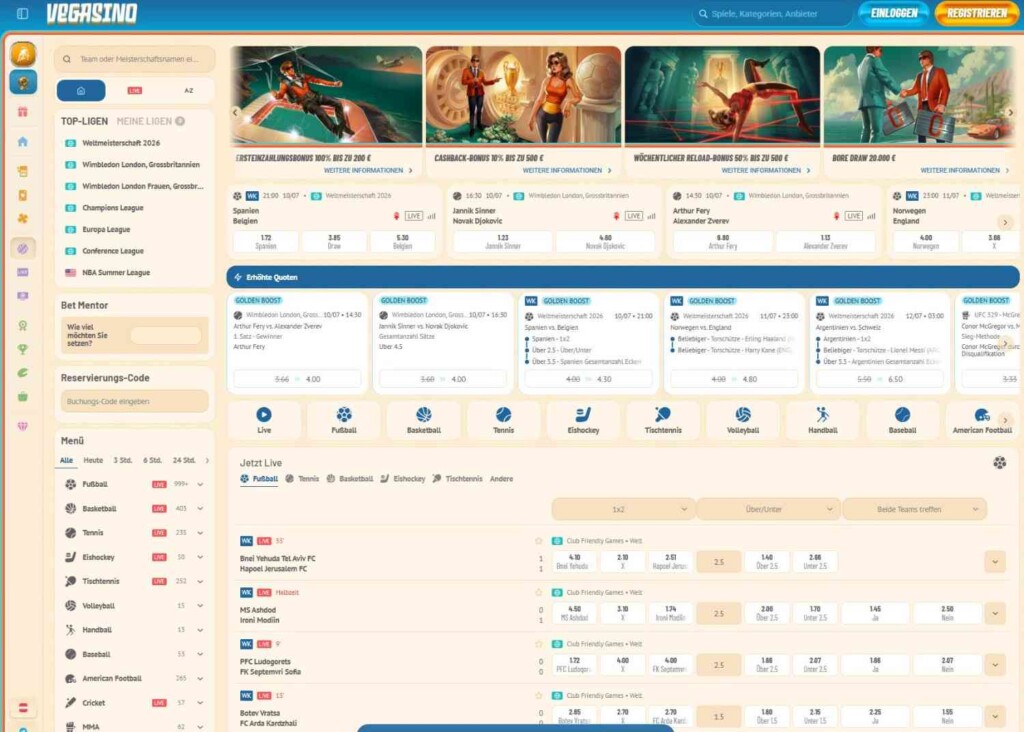This screenshot has height=732, width=1024.
Task: Click the game search field in header
Action: coord(772,14)
